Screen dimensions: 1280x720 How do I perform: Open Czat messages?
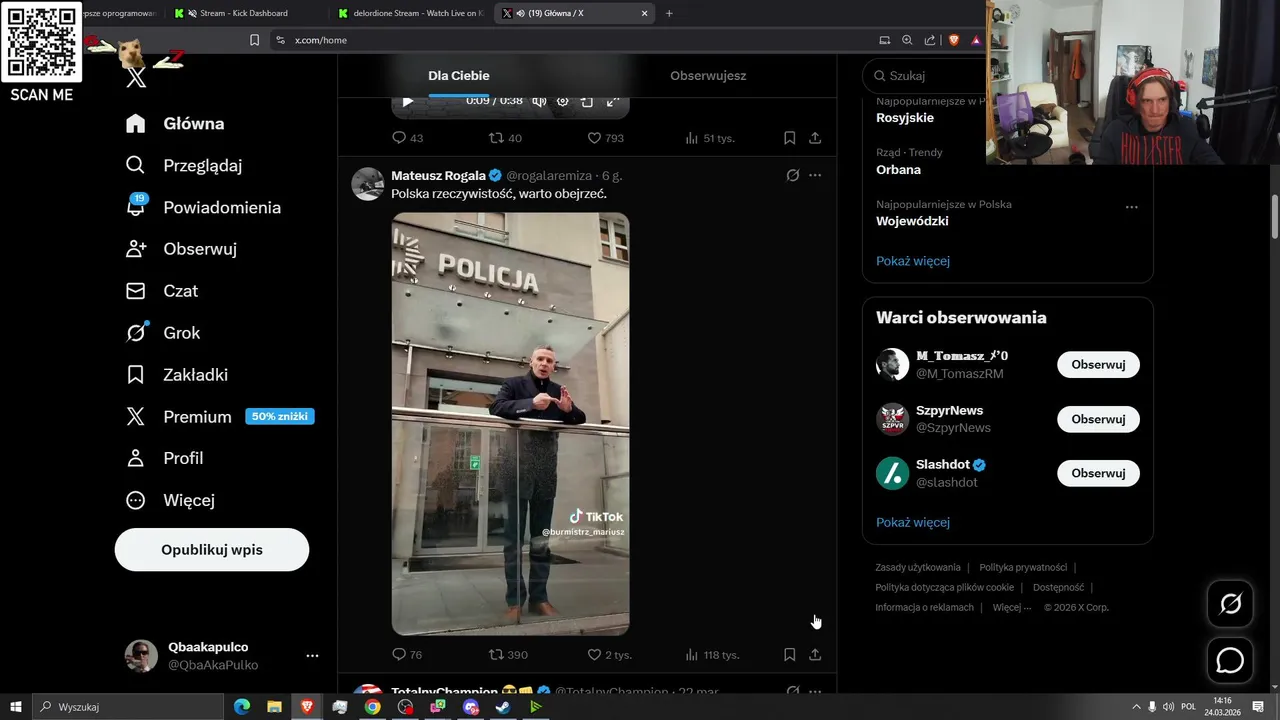(161, 291)
